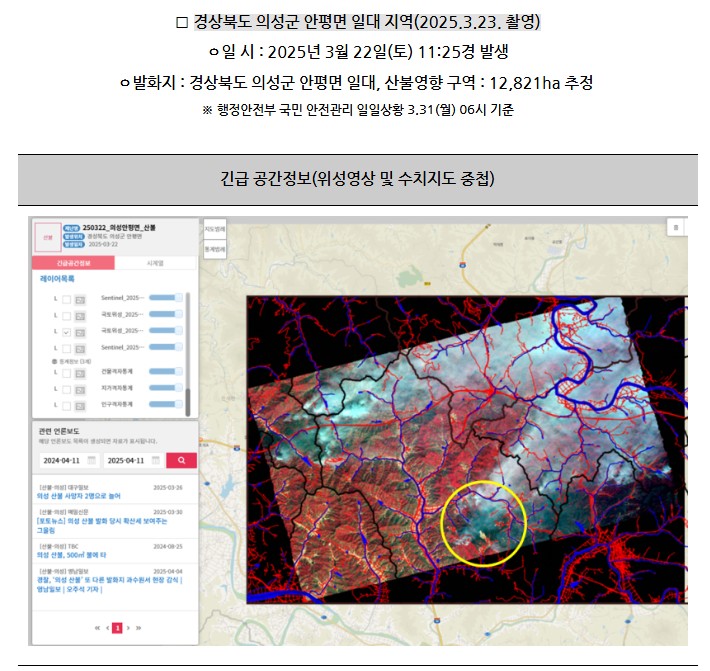The image size is (710, 671).
Task: Click the 산불 thumbnail box in header
Action: tap(47, 236)
